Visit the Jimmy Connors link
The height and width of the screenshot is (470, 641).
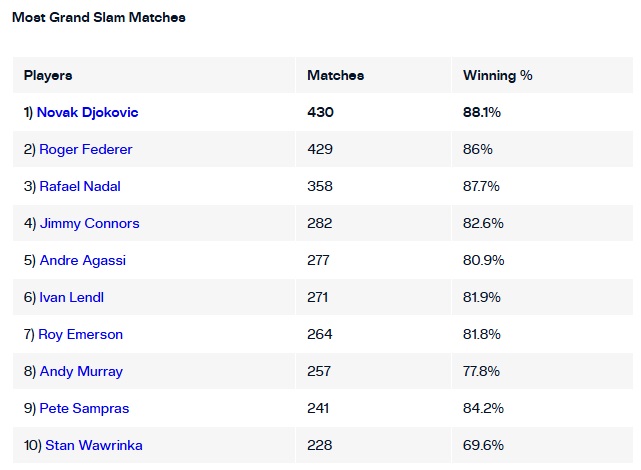[90, 224]
